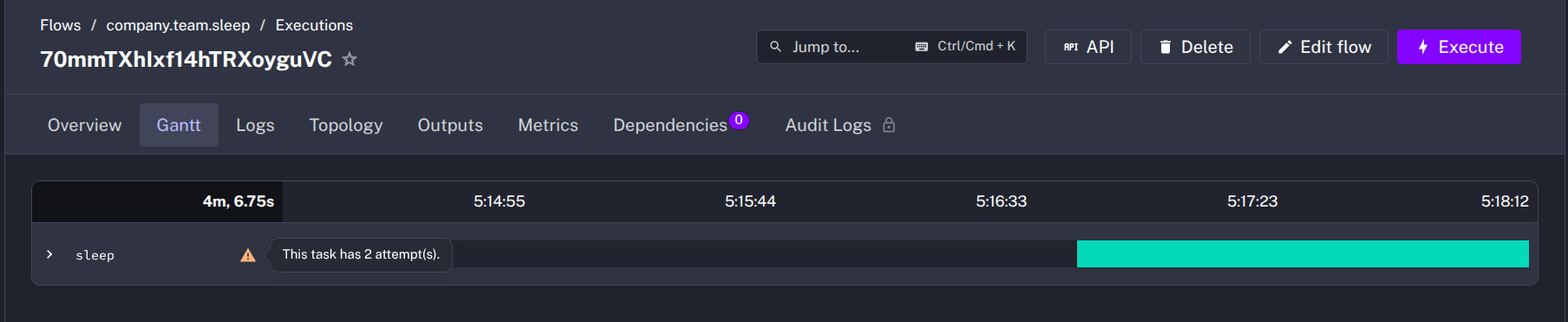
Task: Open the Metrics tab
Action: tap(548, 125)
